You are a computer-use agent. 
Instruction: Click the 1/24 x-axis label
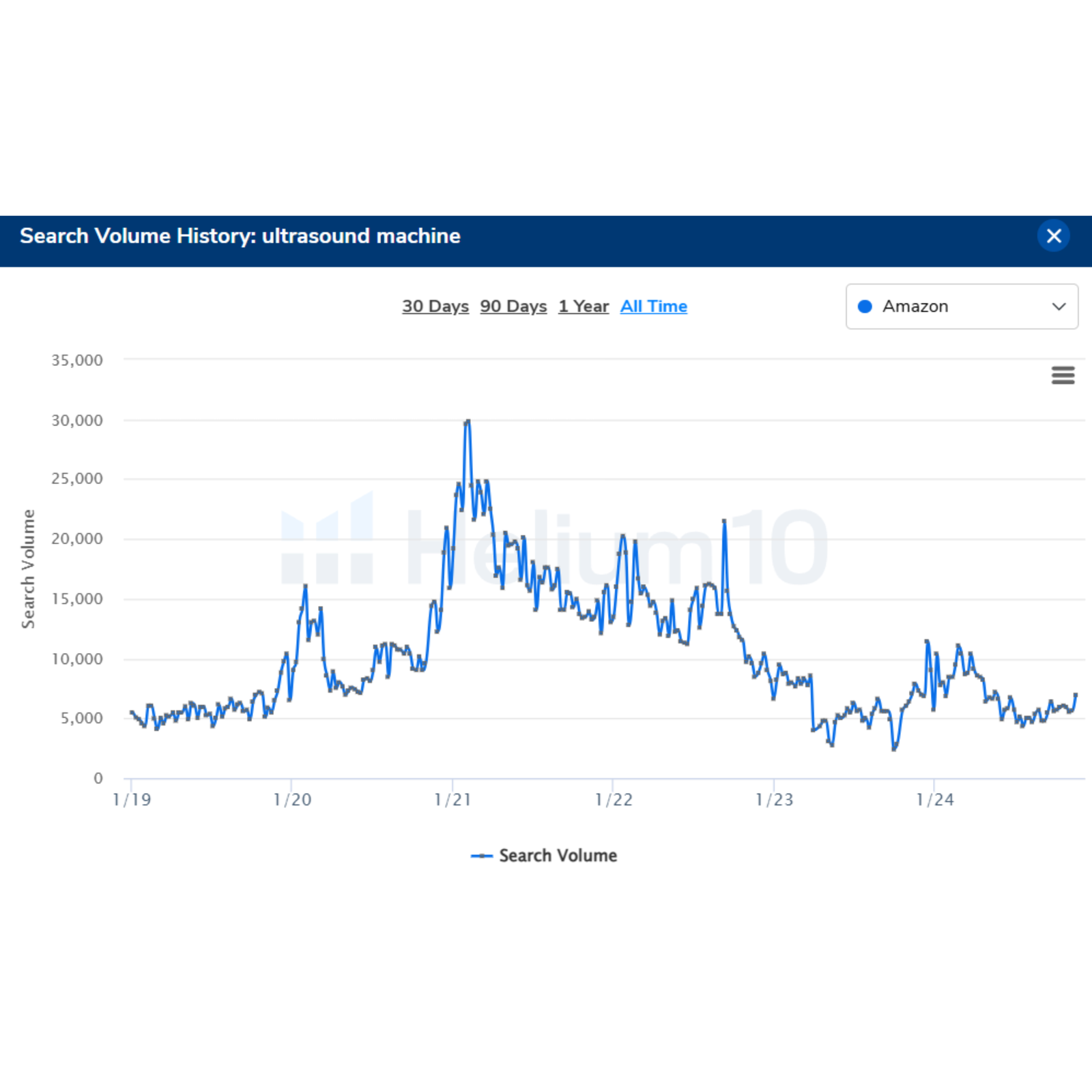click(x=934, y=799)
